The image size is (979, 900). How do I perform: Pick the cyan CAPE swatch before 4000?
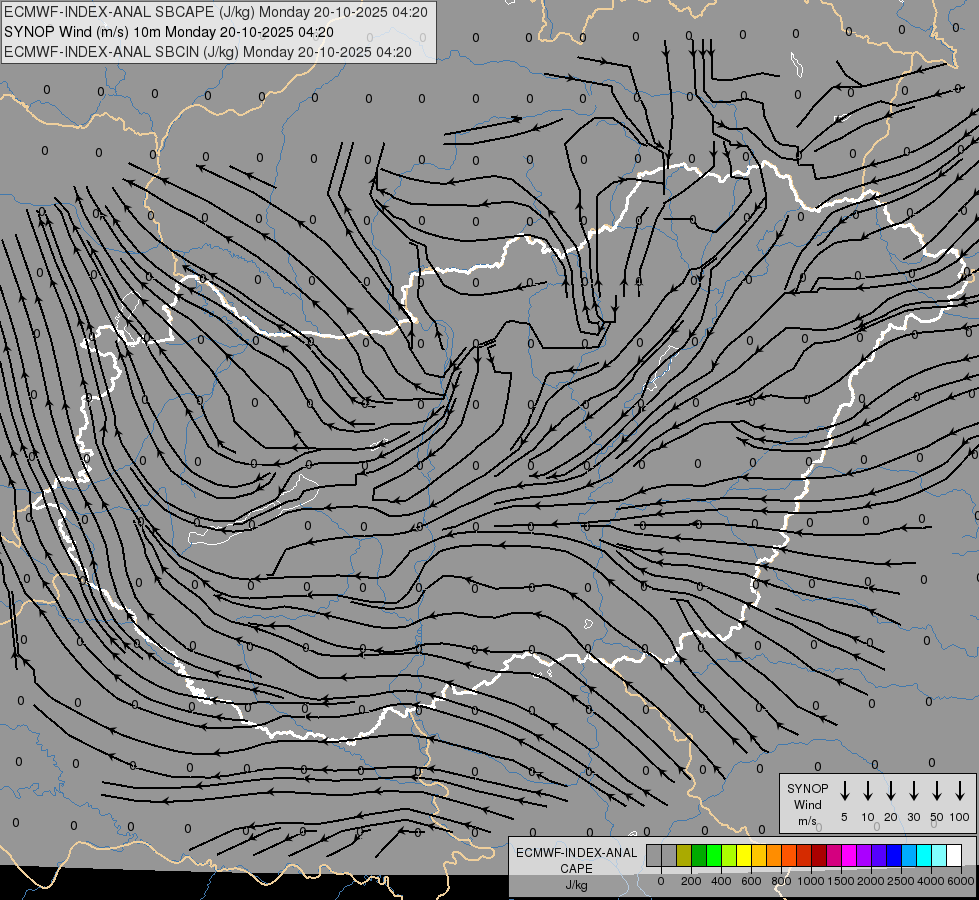[x=923, y=855]
